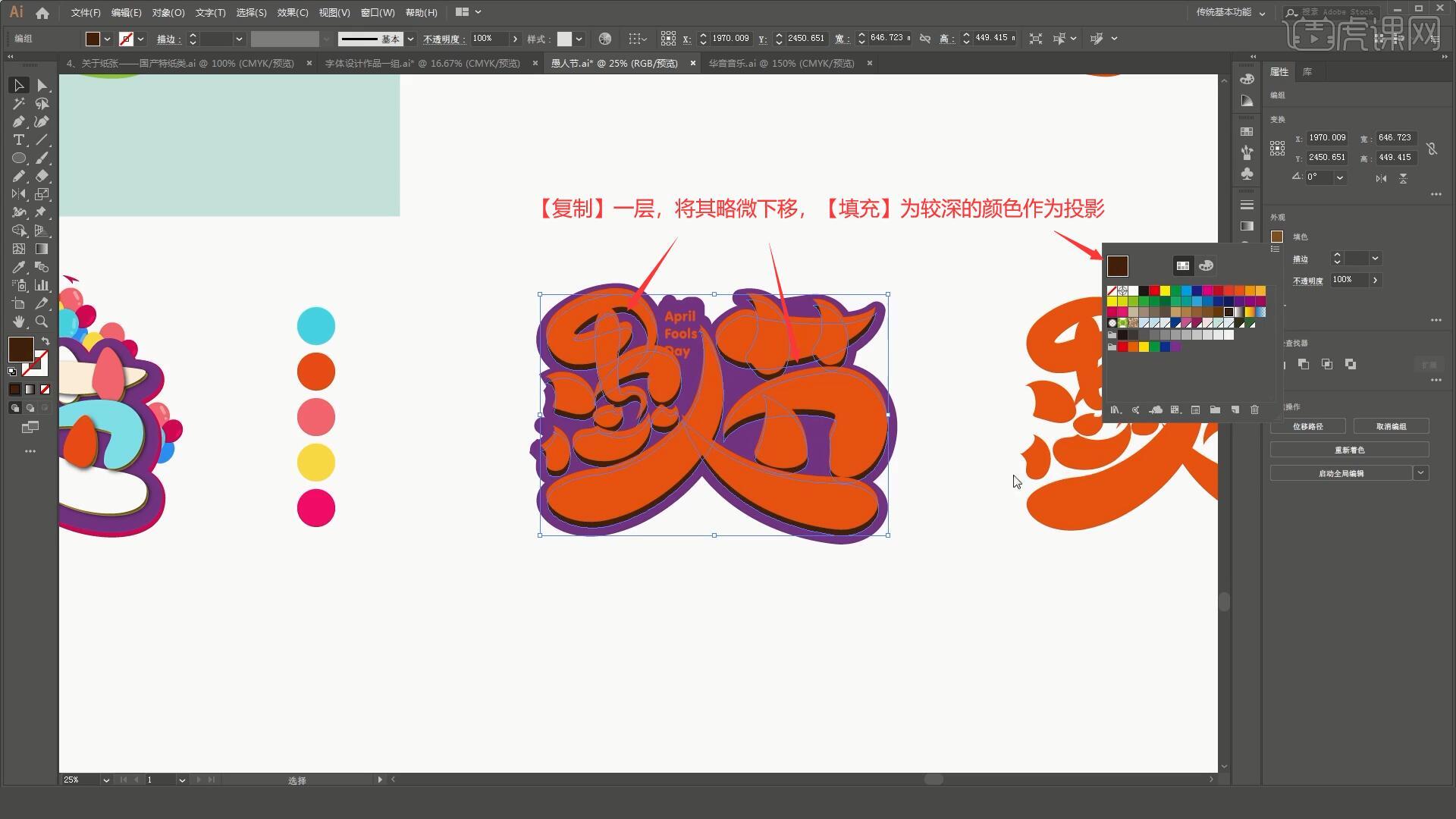
Task: Click the Reflect tool icon
Action: tap(17, 195)
